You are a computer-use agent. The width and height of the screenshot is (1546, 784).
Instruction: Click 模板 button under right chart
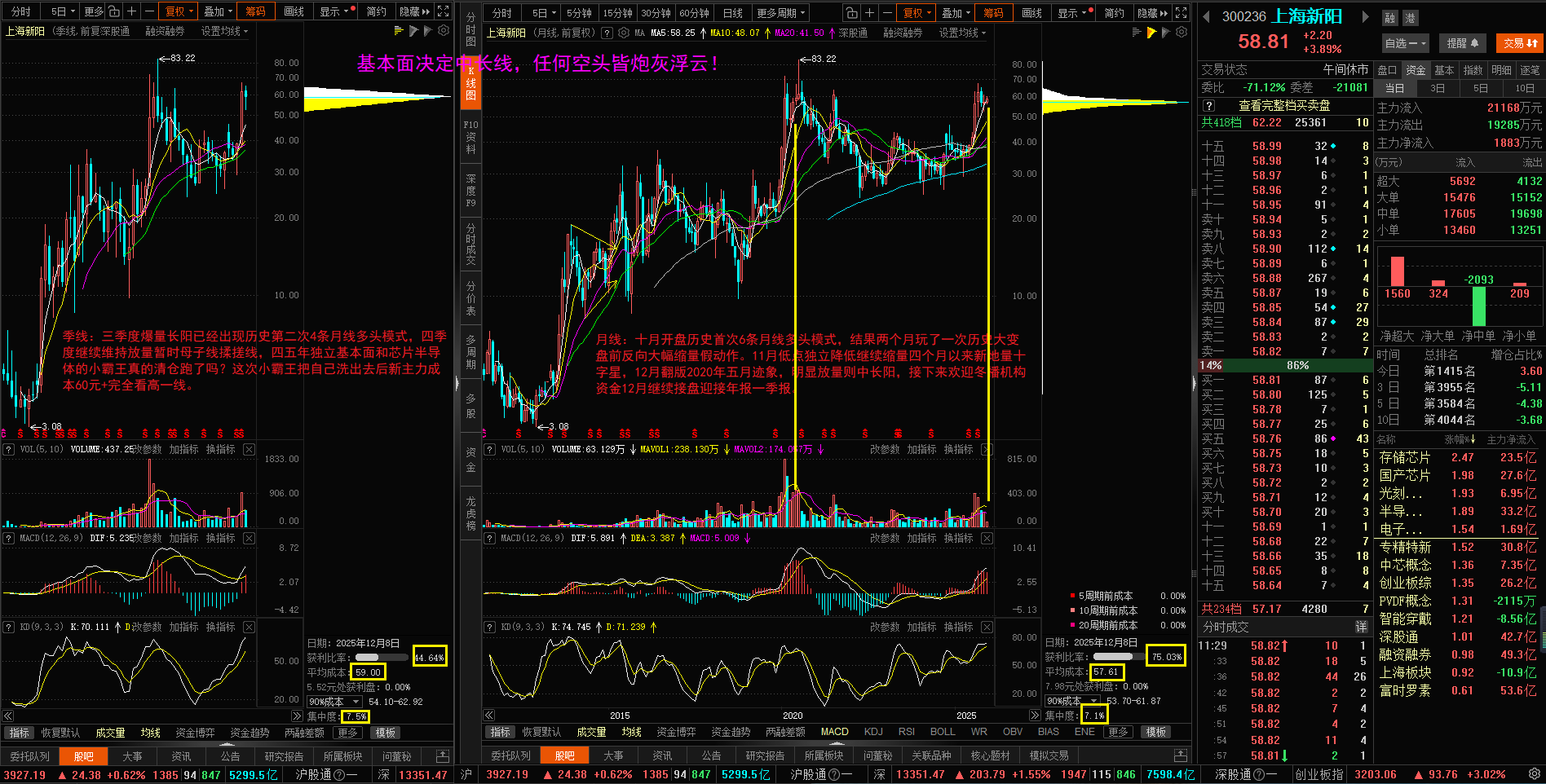pyautogui.click(x=1155, y=732)
